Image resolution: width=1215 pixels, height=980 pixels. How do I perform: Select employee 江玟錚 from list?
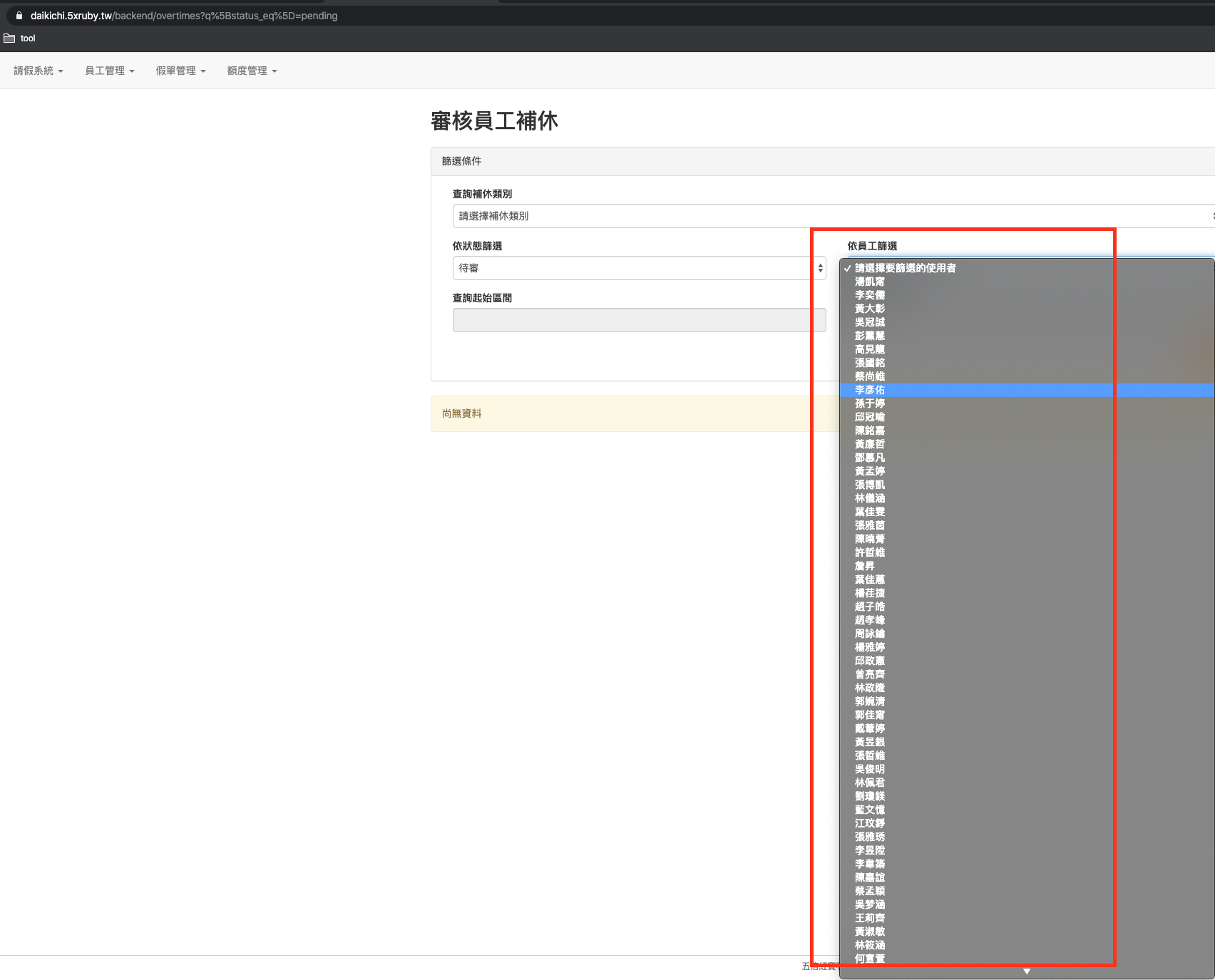(1027, 823)
